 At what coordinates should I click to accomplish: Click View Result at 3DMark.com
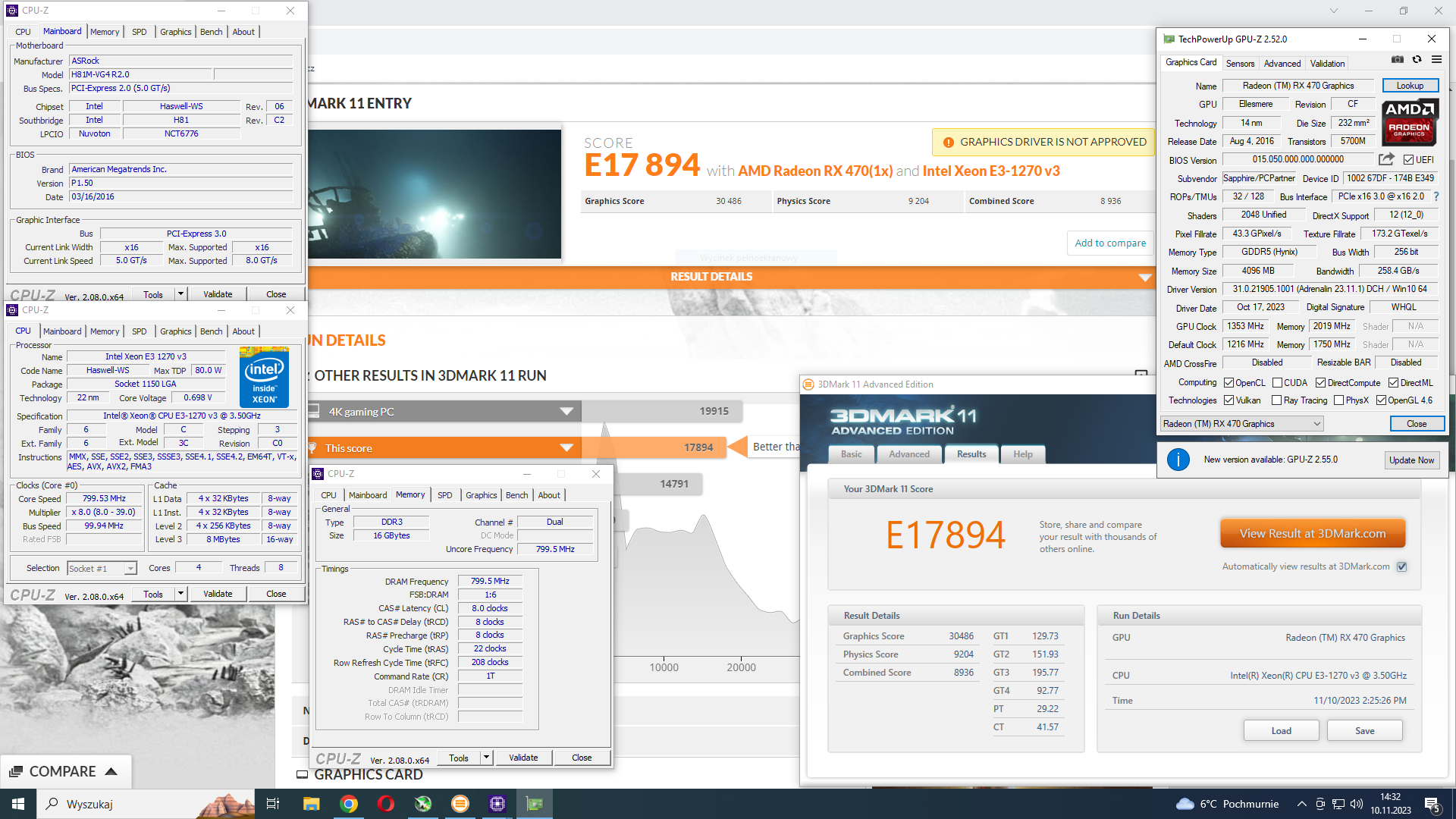coord(1313,534)
